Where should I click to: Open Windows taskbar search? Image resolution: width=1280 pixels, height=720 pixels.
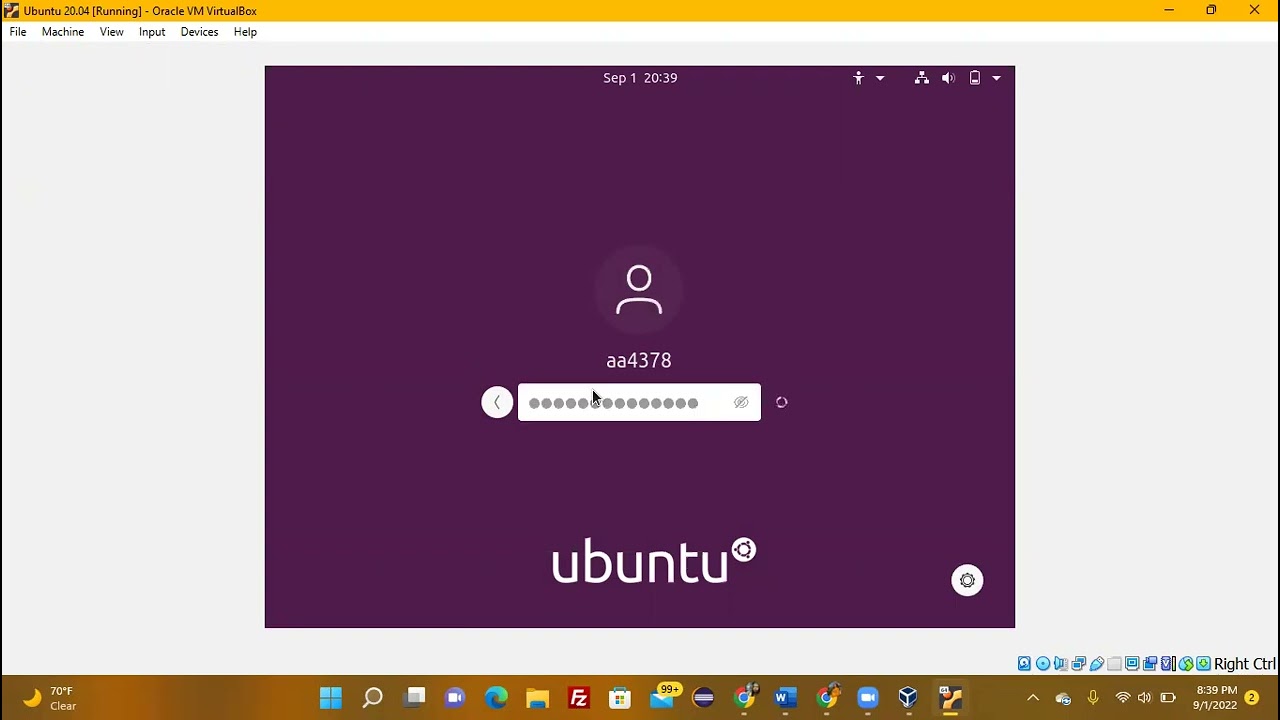[372, 697]
